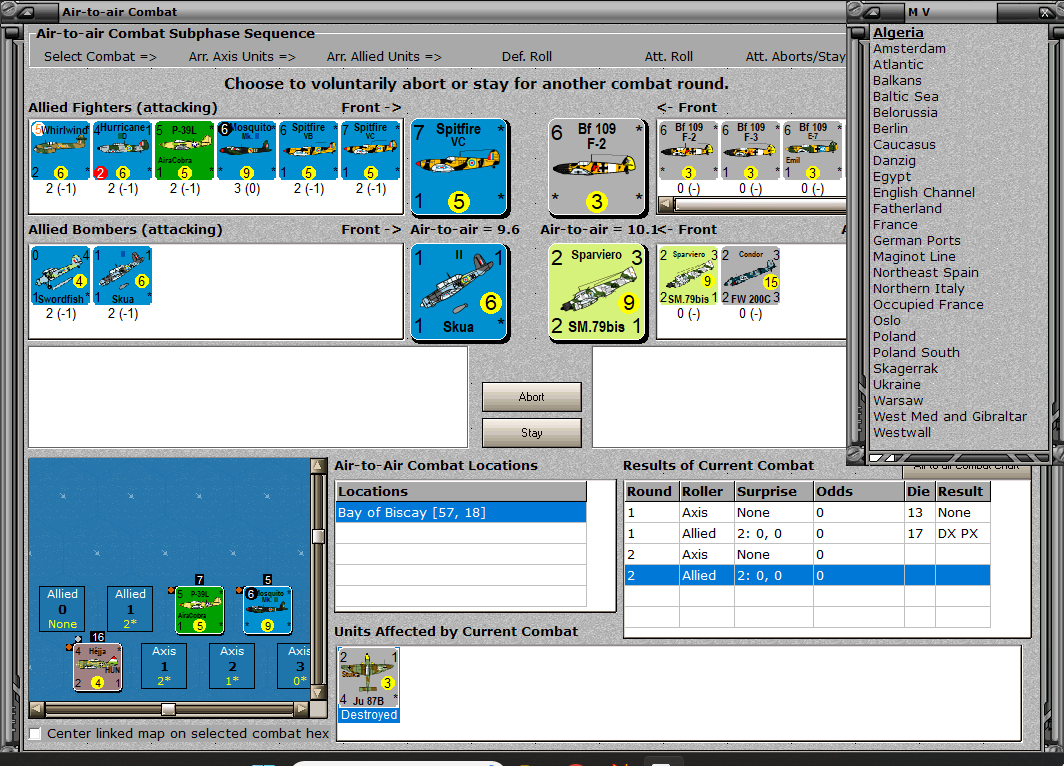This screenshot has width=1064, height=766.
Task: Select Maginot Line in the M V list
Action: [x=914, y=256]
